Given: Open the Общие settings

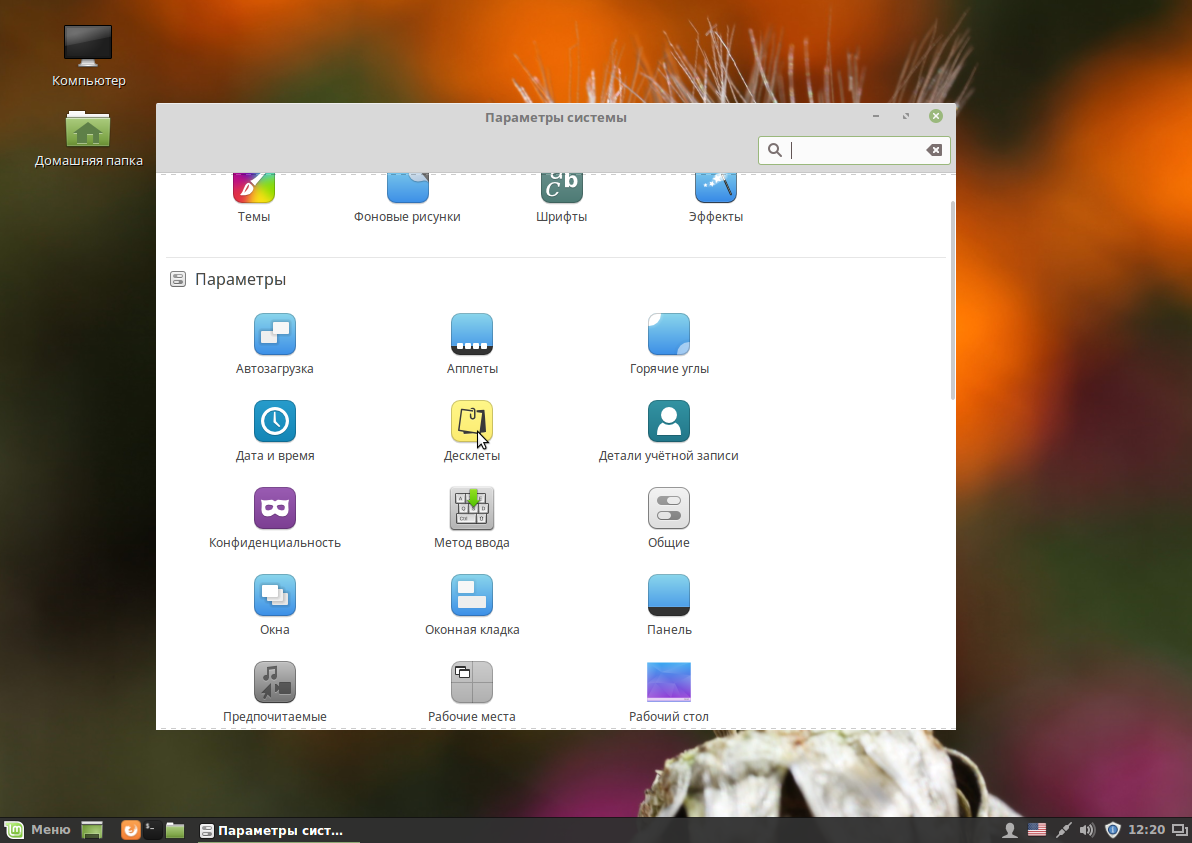Looking at the screenshot, I should tap(668, 516).
